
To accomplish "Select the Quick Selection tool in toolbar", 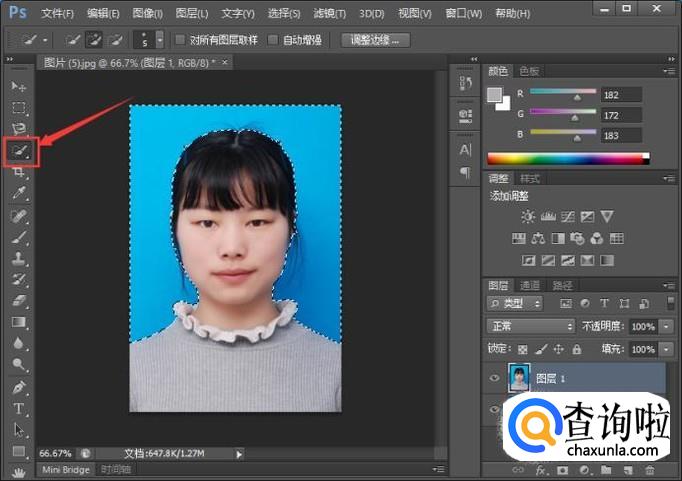I will pos(20,151).
